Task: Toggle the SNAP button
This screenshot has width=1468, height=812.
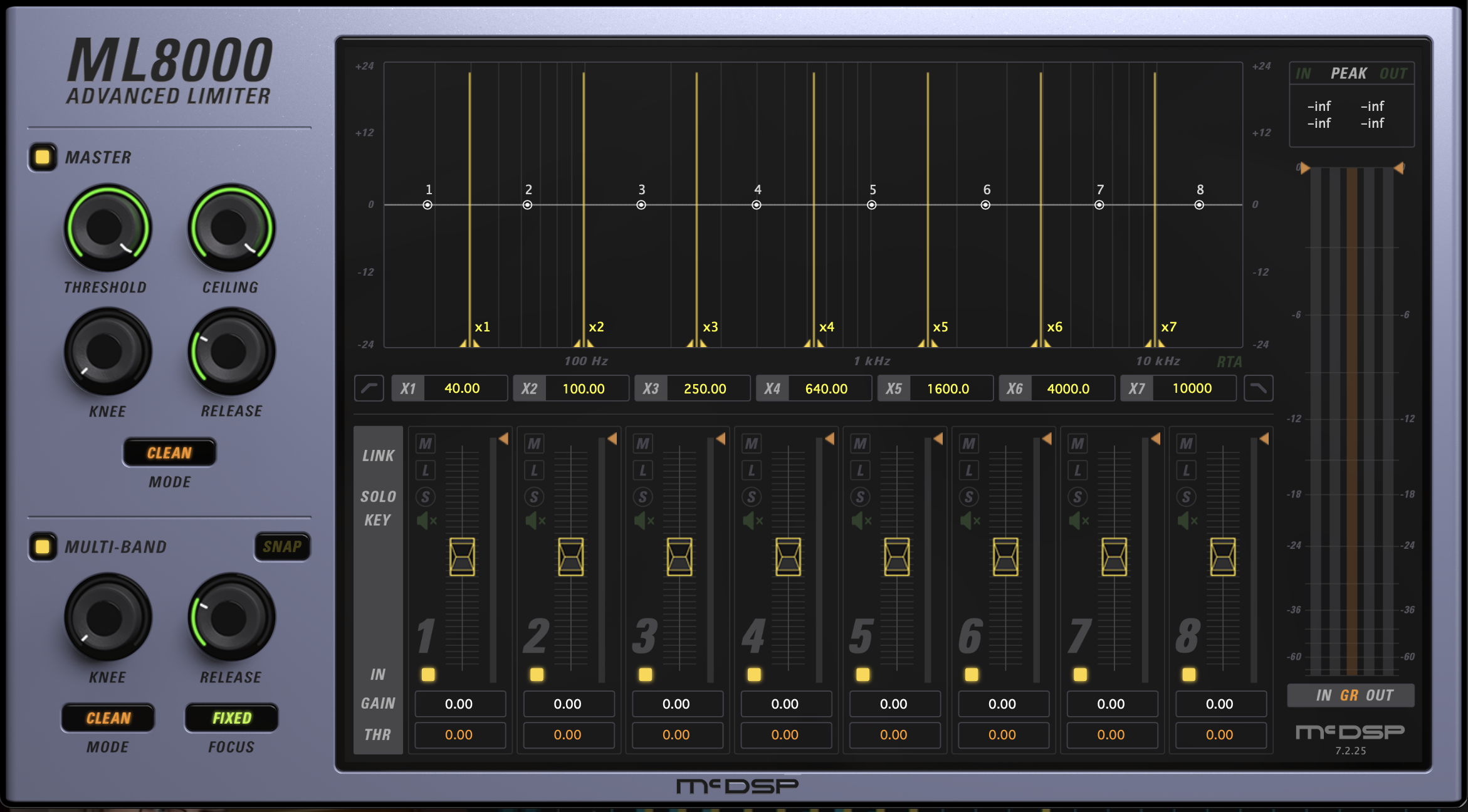Action: (282, 546)
